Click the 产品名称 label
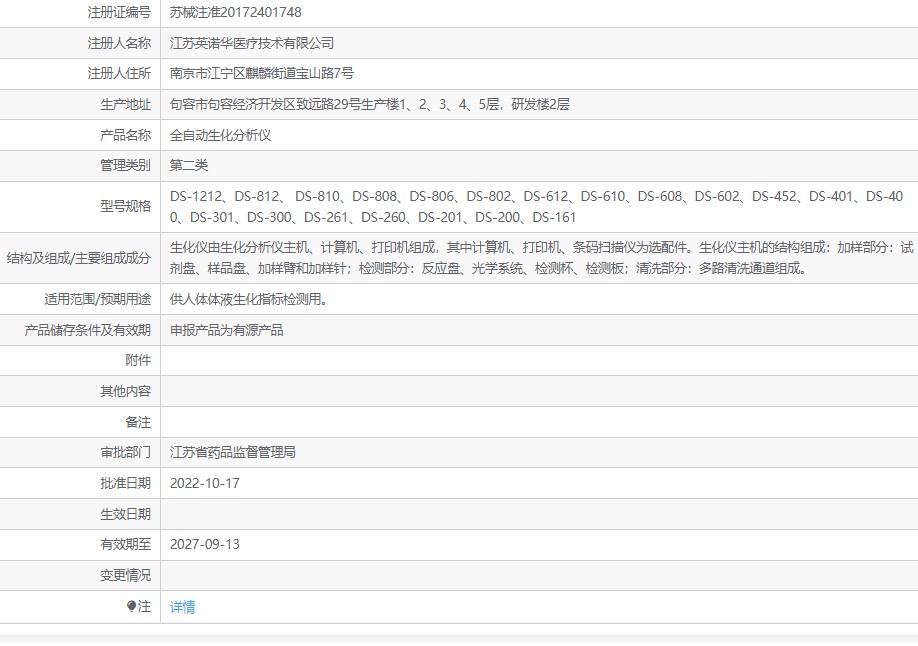The height and width of the screenshot is (646, 918). coord(125,135)
